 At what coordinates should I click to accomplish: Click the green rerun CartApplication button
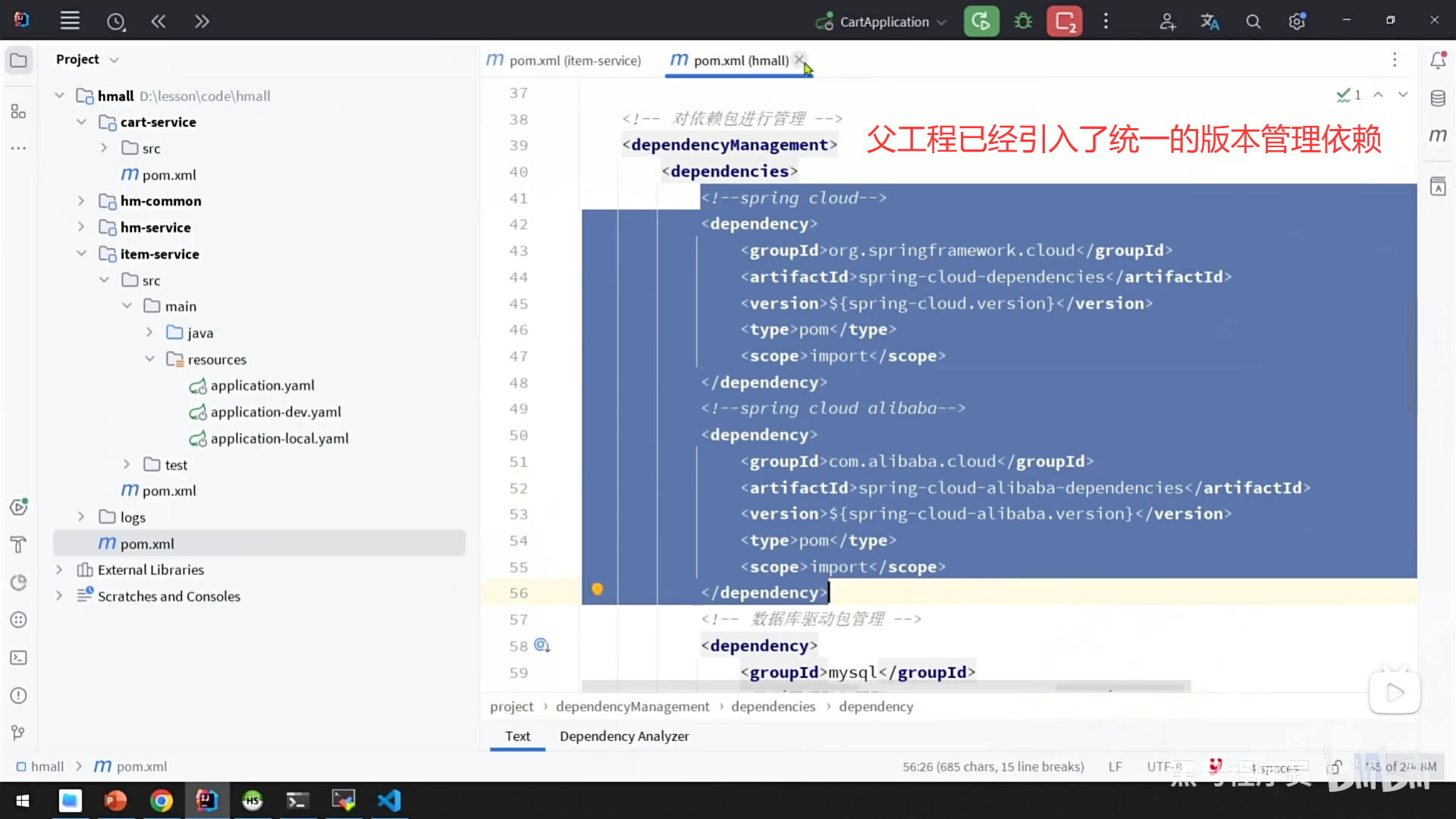pos(981,21)
